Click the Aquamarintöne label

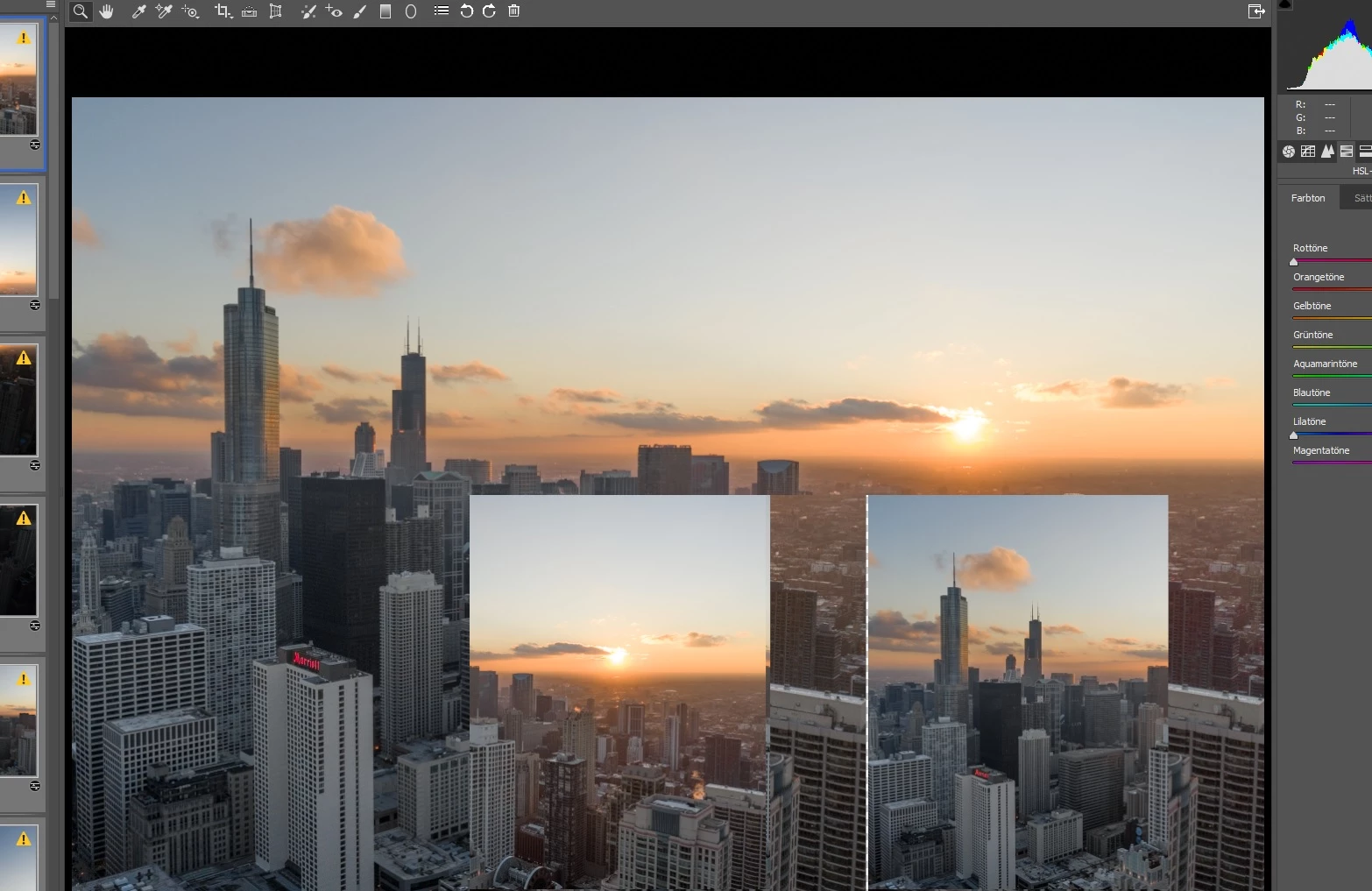[x=1325, y=364]
